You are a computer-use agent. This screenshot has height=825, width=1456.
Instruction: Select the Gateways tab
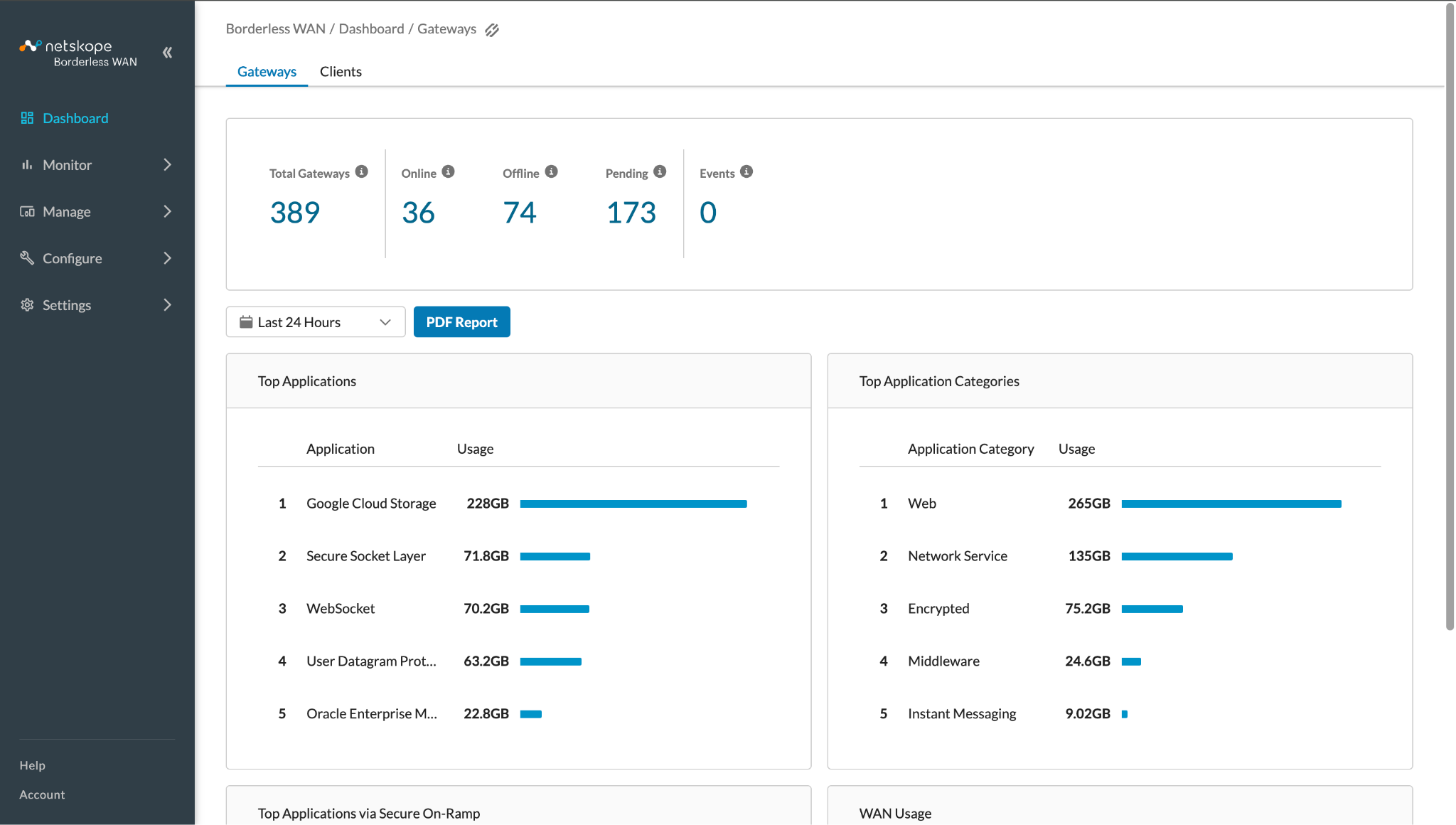267,71
